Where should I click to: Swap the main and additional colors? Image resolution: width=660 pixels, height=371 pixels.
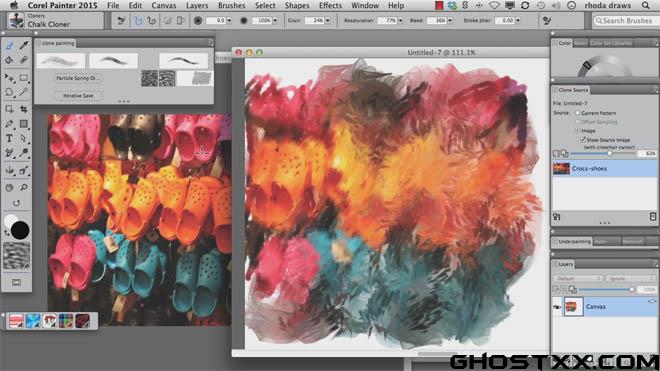point(7,232)
